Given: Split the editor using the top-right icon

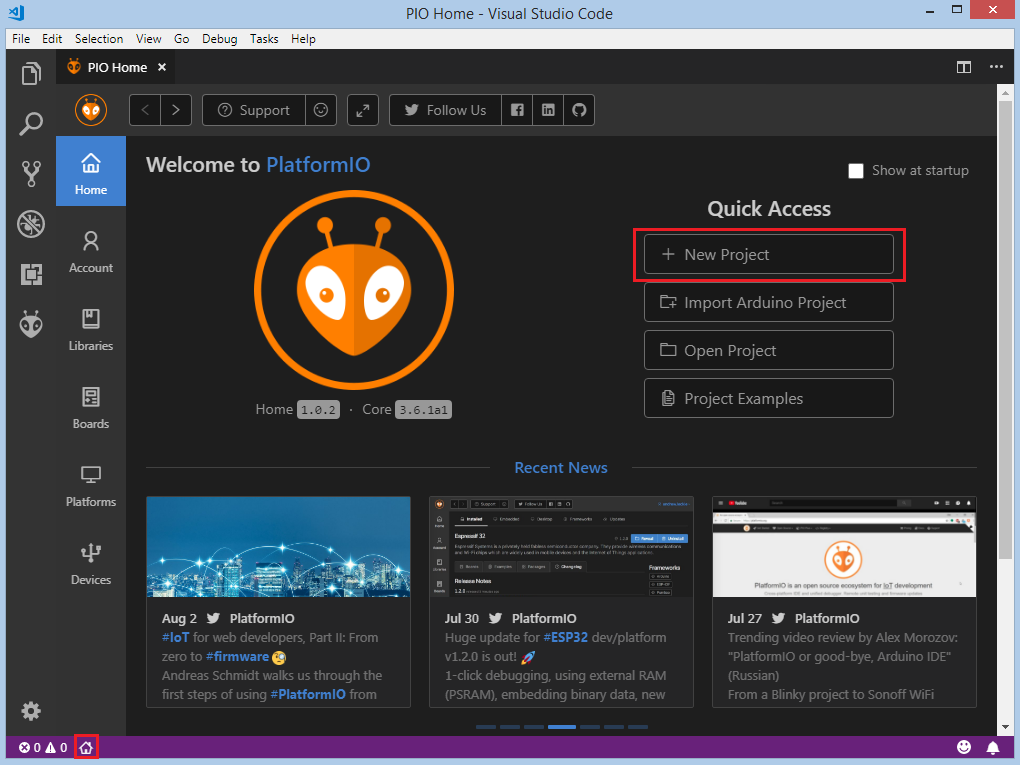Looking at the screenshot, I should click(964, 67).
